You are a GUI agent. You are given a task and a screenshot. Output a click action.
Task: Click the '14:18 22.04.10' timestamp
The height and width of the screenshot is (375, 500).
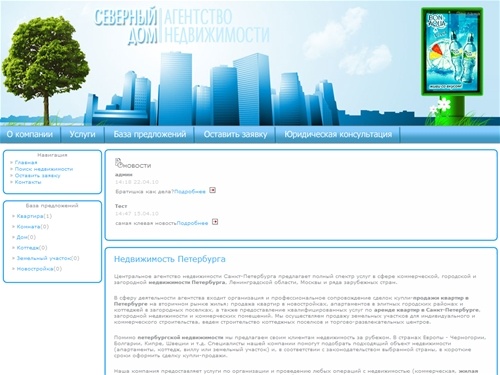tap(137, 182)
